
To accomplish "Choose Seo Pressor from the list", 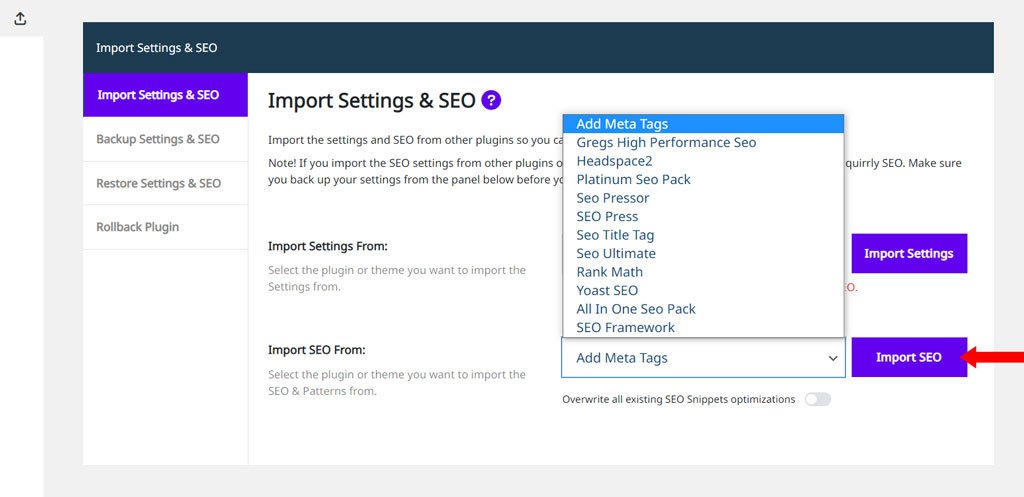I will pyautogui.click(x=703, y=198).
